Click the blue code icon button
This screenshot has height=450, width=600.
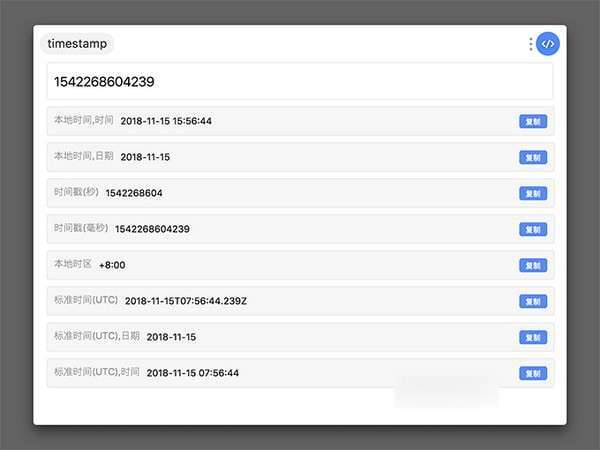tap(548, 44)
